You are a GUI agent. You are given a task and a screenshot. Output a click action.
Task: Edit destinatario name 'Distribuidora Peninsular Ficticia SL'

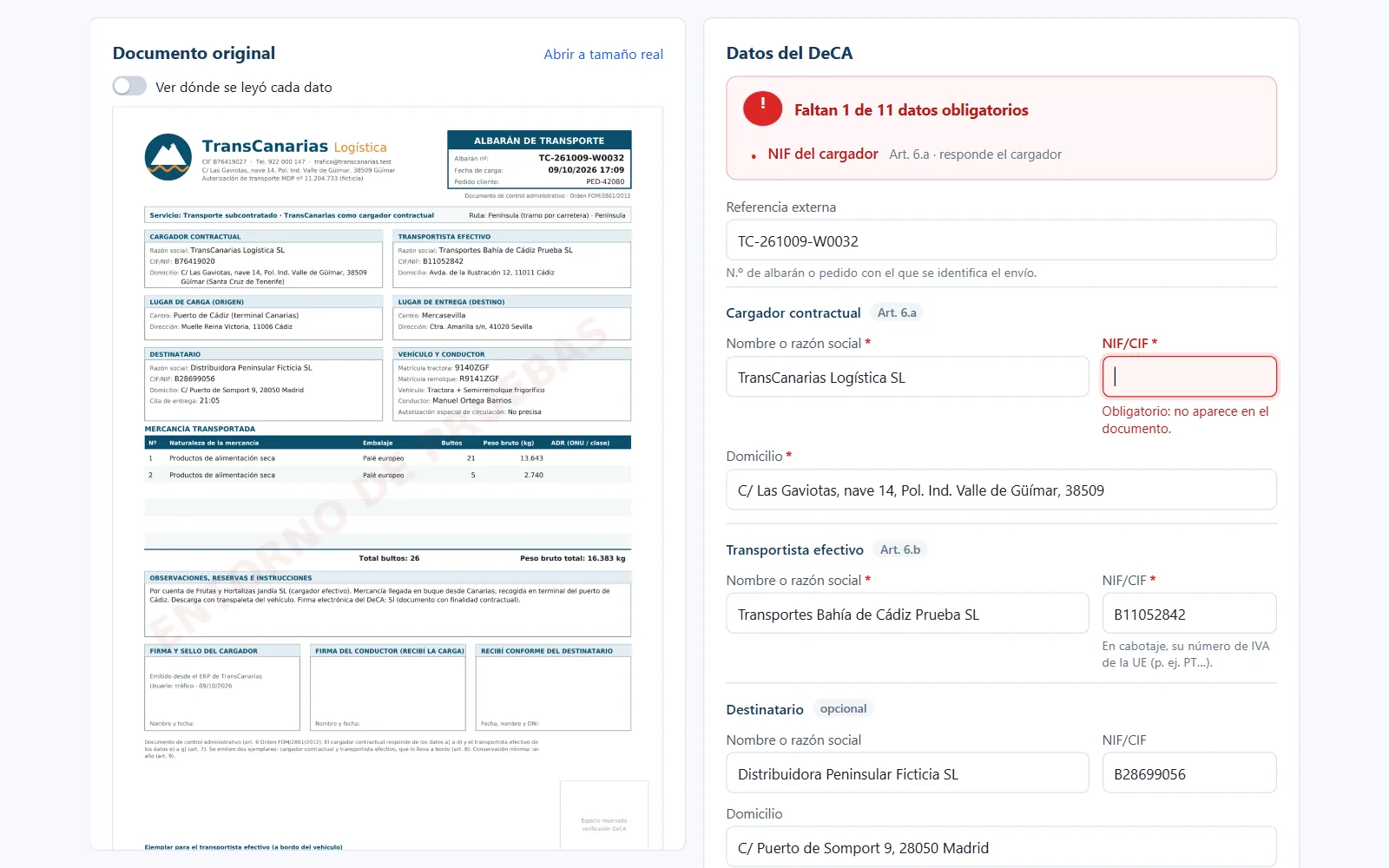907,773
